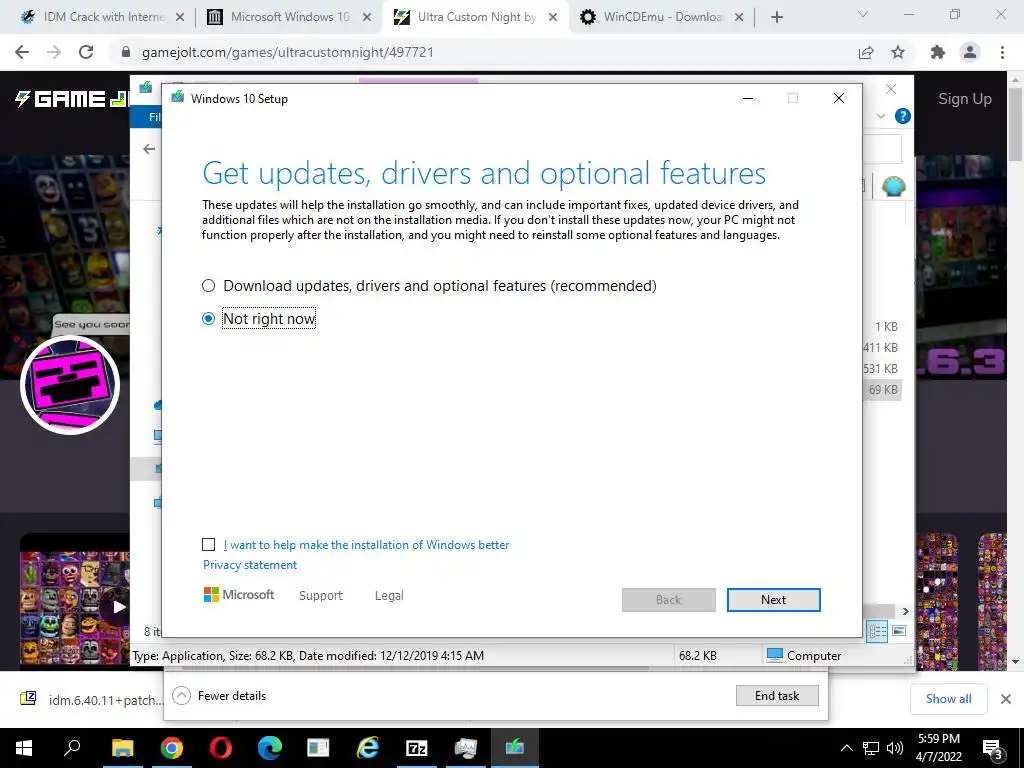Click Sign Up on Game Jolt
The image size is (1024, 768).
pos(965,99)
